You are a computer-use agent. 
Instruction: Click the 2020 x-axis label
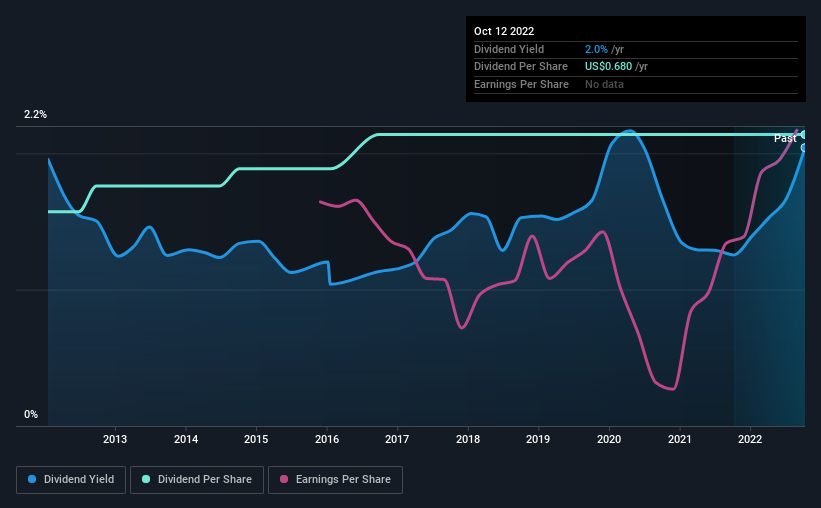[x=609, y=439]
